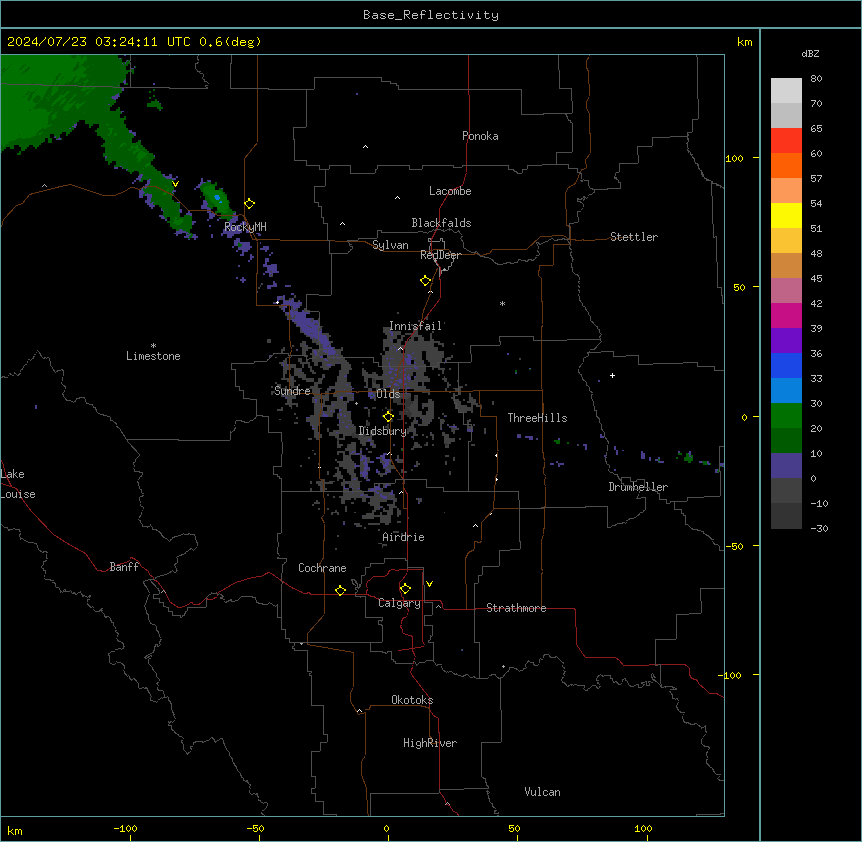Click the asterisk marker above the Limestone label
Image resolution: width=862 pixels, height=842 pixels.
point(153,346)
